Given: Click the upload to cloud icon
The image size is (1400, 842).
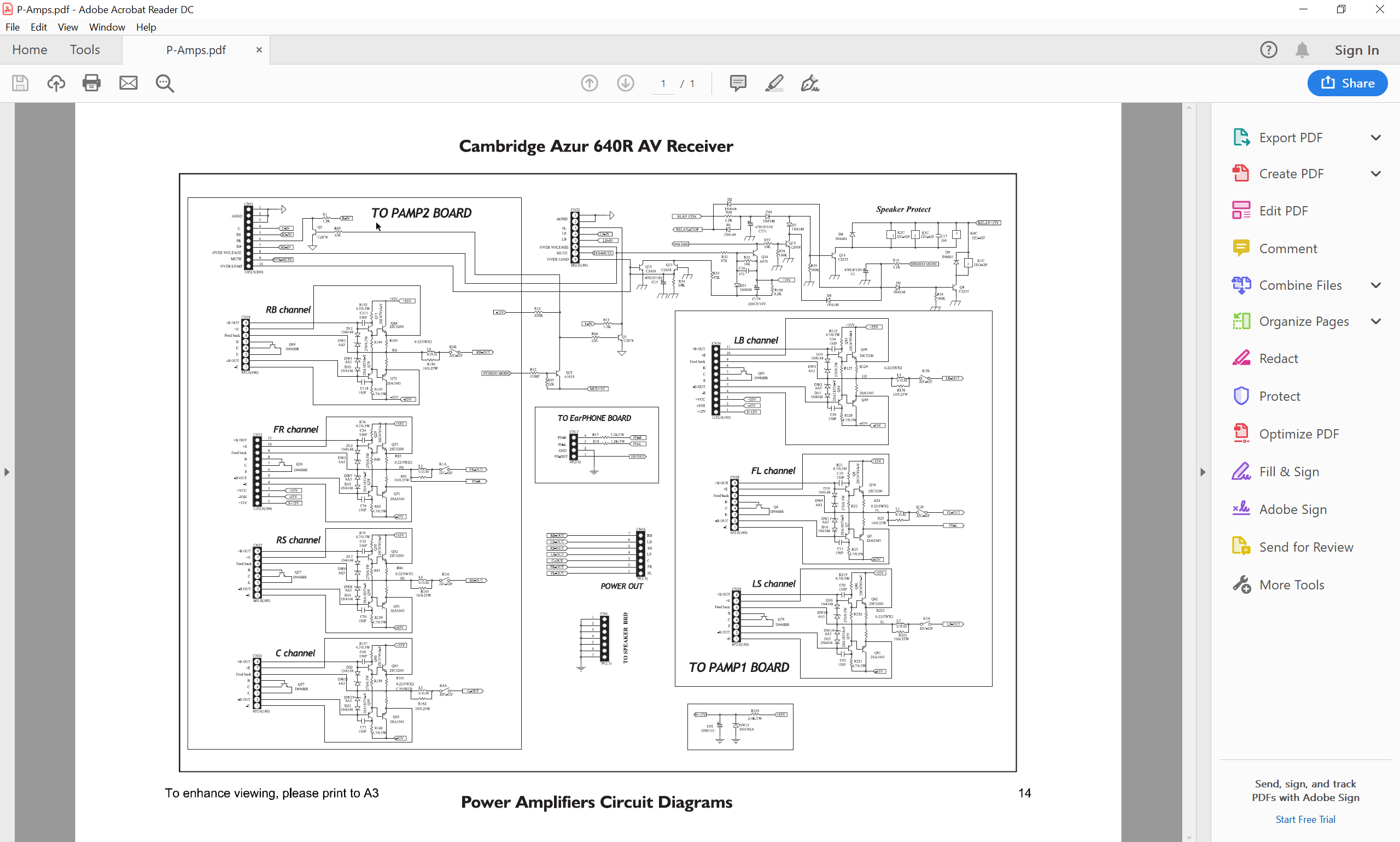Looking at the screenshot, I should pyautogui.click(x=56, y=84).
